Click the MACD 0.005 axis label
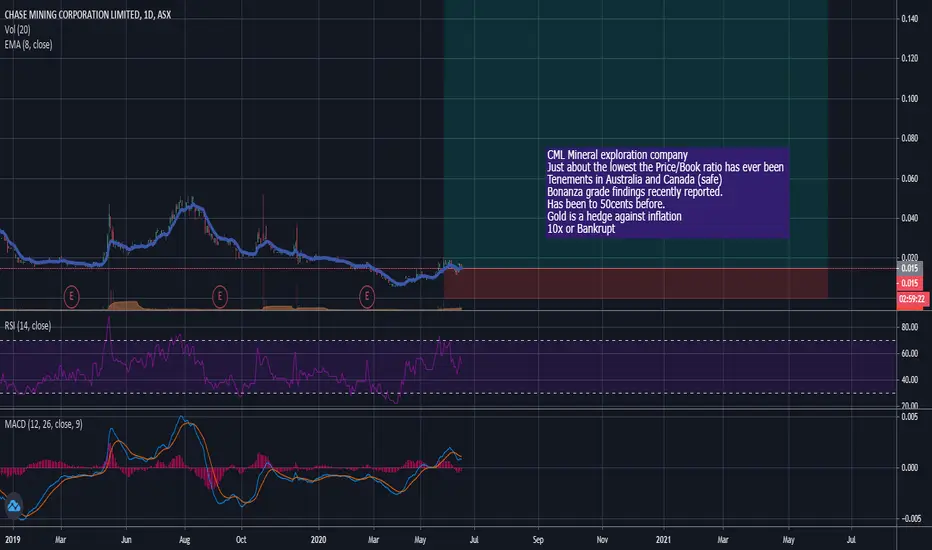This screenshot has height=550, width=932. click(909, 417)
